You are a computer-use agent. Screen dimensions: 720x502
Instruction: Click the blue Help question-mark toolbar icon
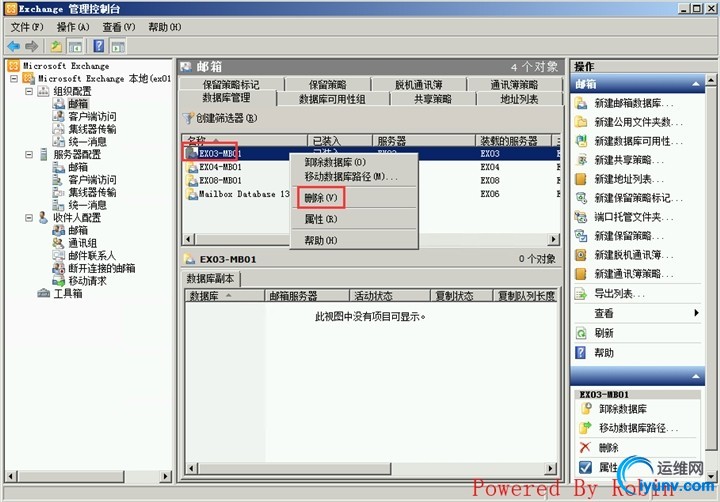click(x=98, y=46)
